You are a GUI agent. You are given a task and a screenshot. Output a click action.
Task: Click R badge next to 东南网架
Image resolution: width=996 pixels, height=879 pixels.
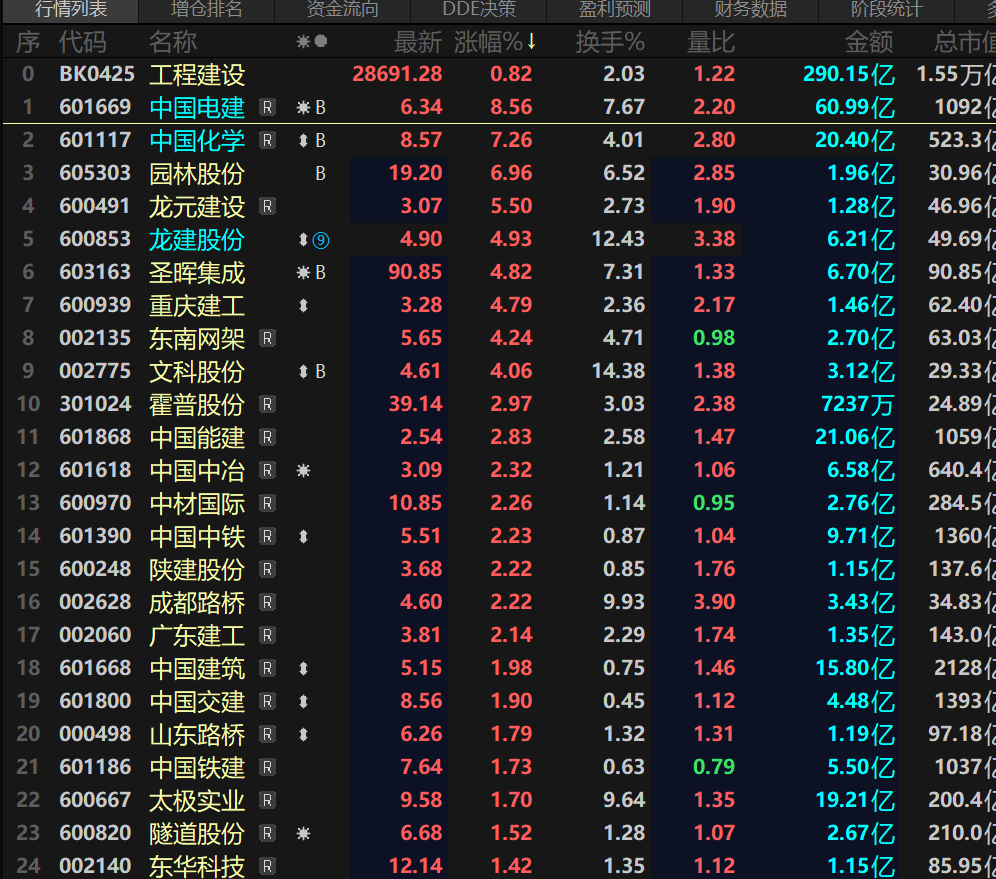[x=267, y=339]
